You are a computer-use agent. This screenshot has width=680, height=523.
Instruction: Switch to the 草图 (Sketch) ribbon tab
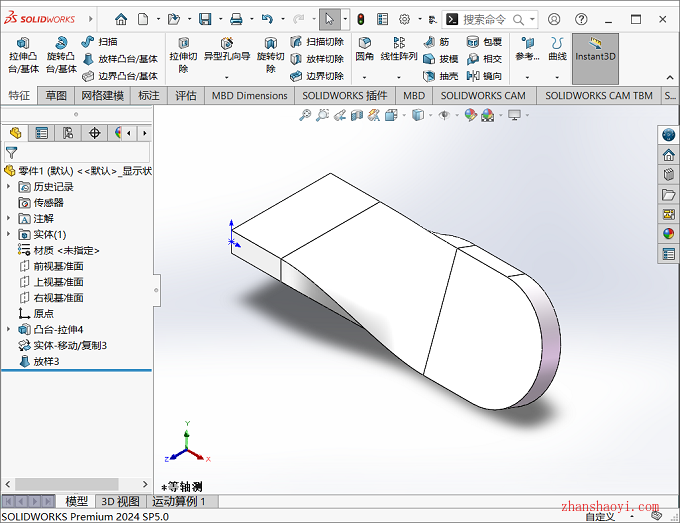tap(56, 95)
